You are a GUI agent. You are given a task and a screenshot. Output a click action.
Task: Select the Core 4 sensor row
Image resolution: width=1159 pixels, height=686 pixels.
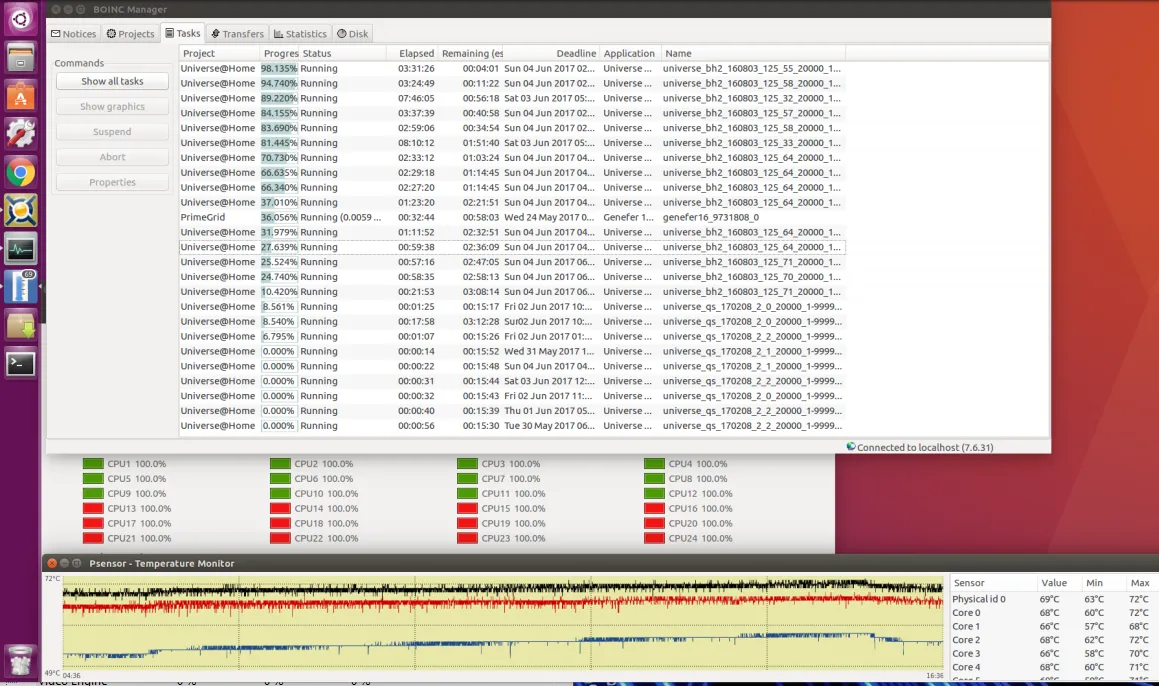tap(1052, 667)
